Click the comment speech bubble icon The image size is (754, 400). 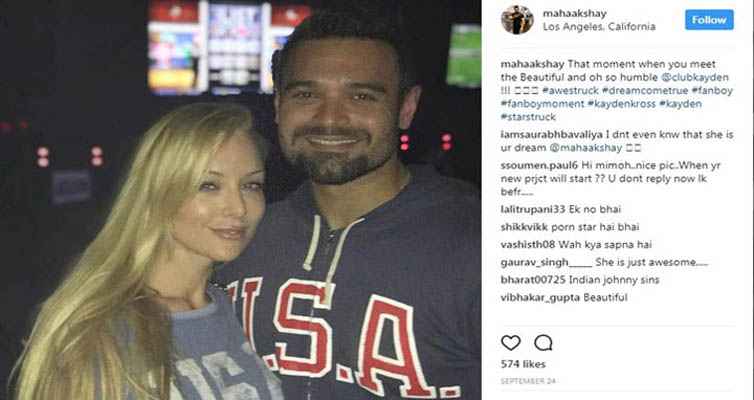click(543, 343)
